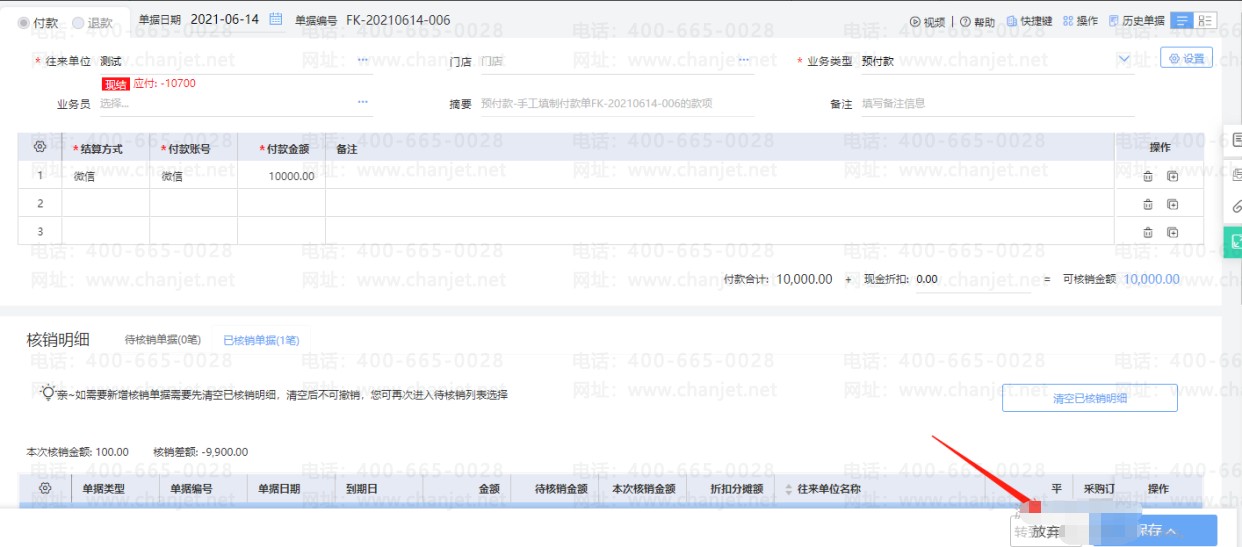
Task: Click the second right sidebar document icon
Action: pos(1236,174)
